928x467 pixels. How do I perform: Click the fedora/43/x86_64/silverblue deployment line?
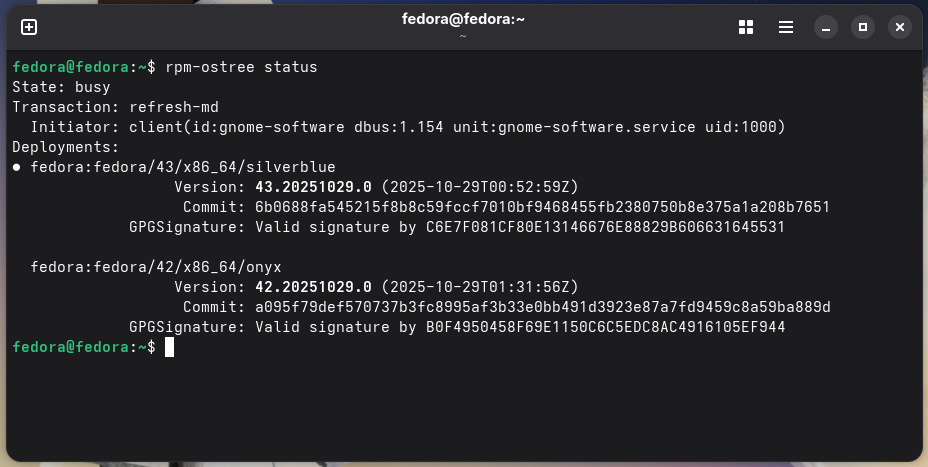pyautogui.click(x=183, y=167)
